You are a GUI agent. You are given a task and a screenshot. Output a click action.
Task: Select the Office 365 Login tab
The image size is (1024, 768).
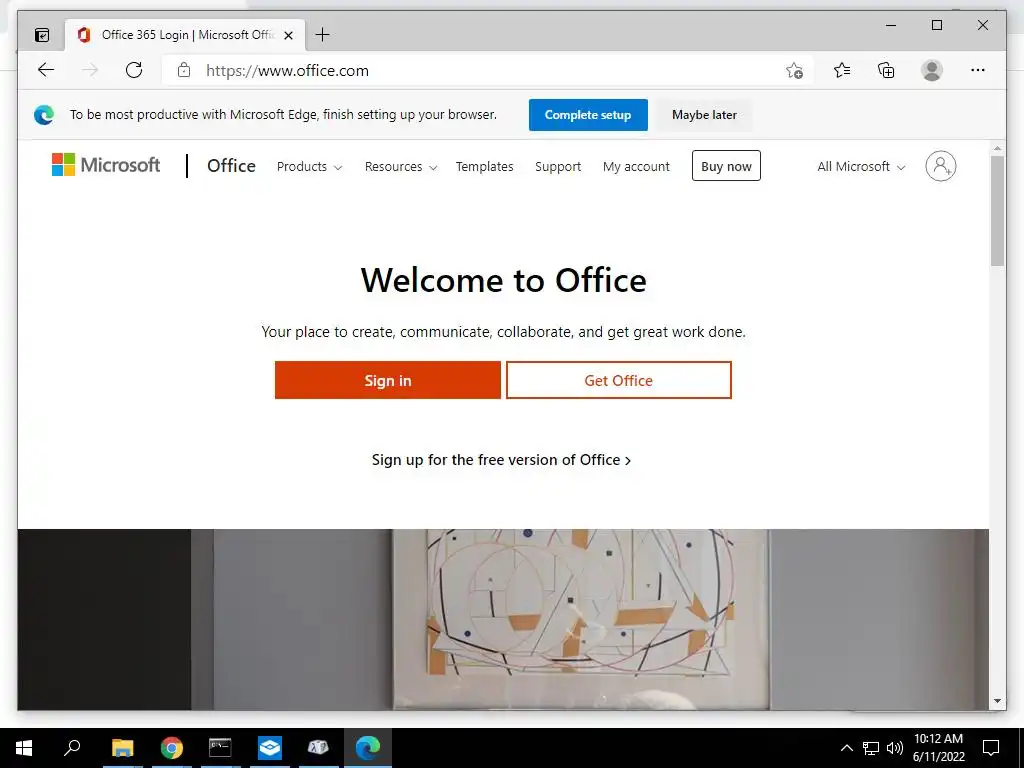185,35
